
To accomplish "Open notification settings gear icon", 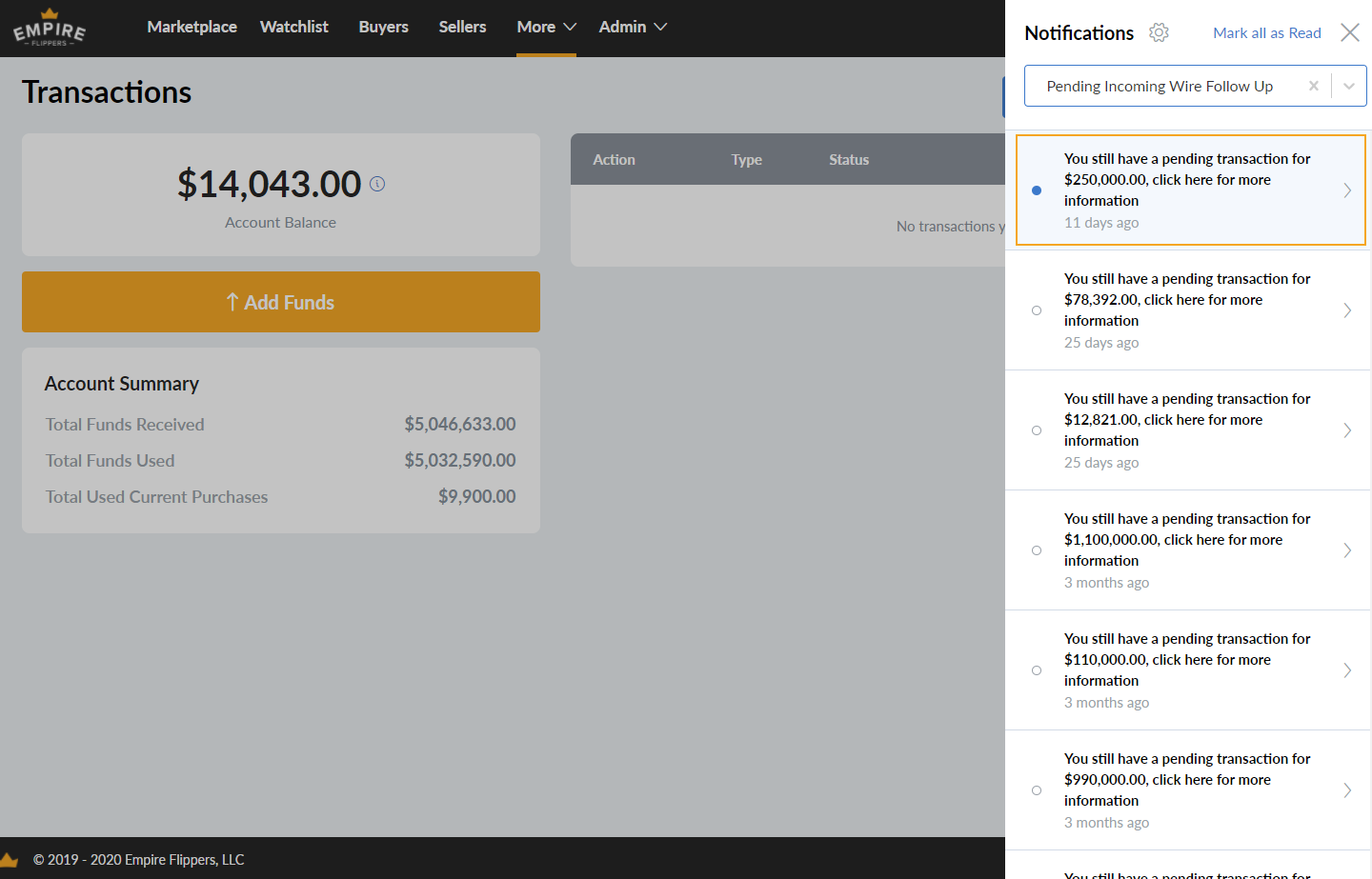I will [1159, 32].
